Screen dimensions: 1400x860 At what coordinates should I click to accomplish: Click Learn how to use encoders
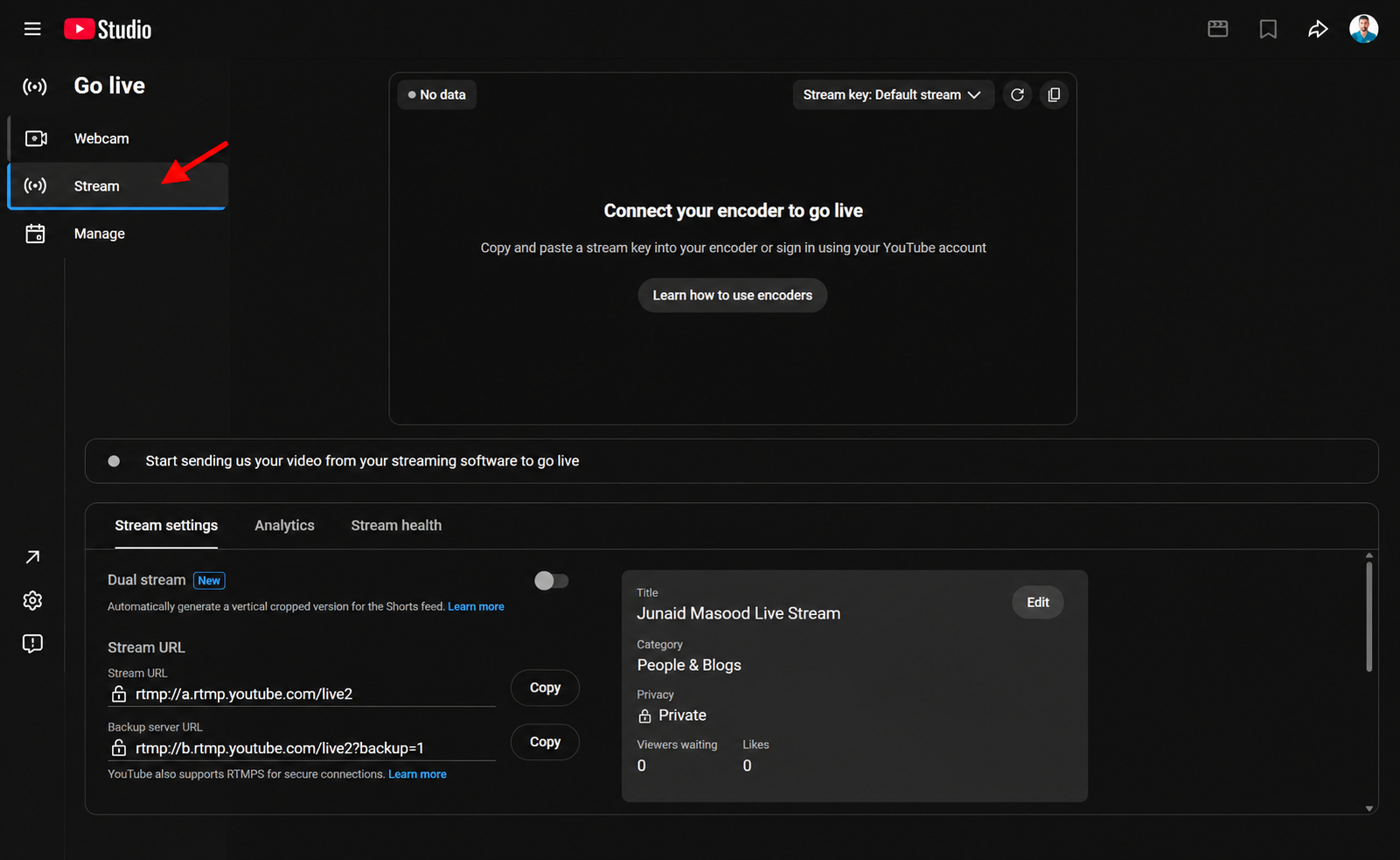[x=732, y=295]
